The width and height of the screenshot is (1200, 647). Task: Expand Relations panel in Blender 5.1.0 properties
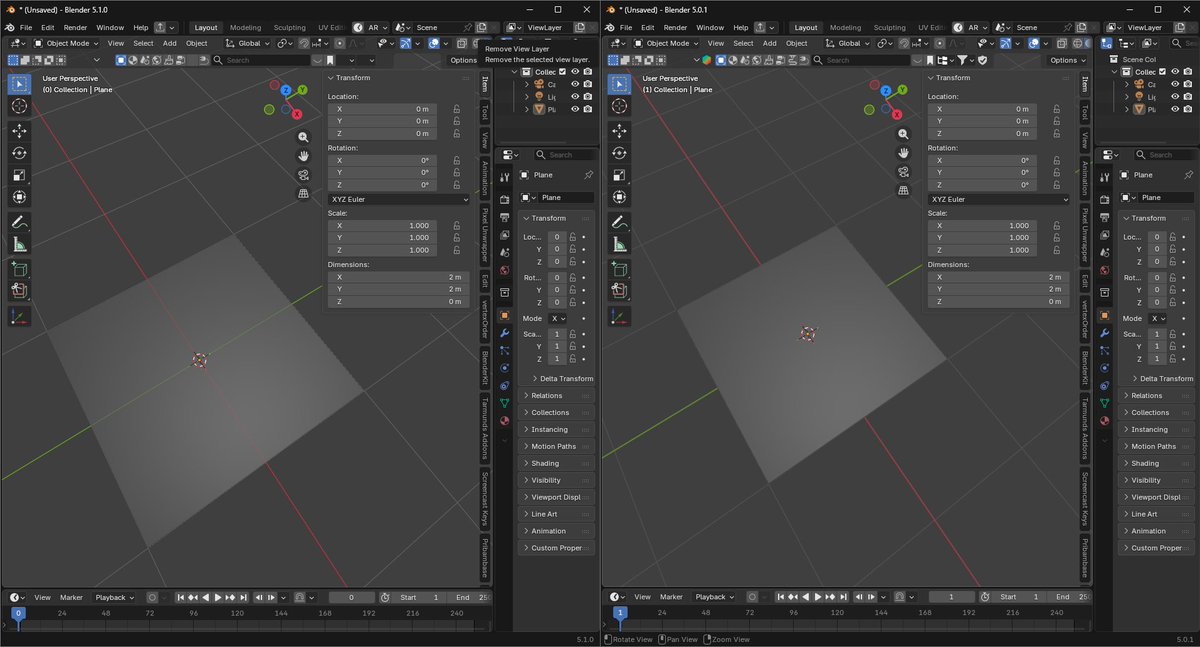click(x=557, y=396)
